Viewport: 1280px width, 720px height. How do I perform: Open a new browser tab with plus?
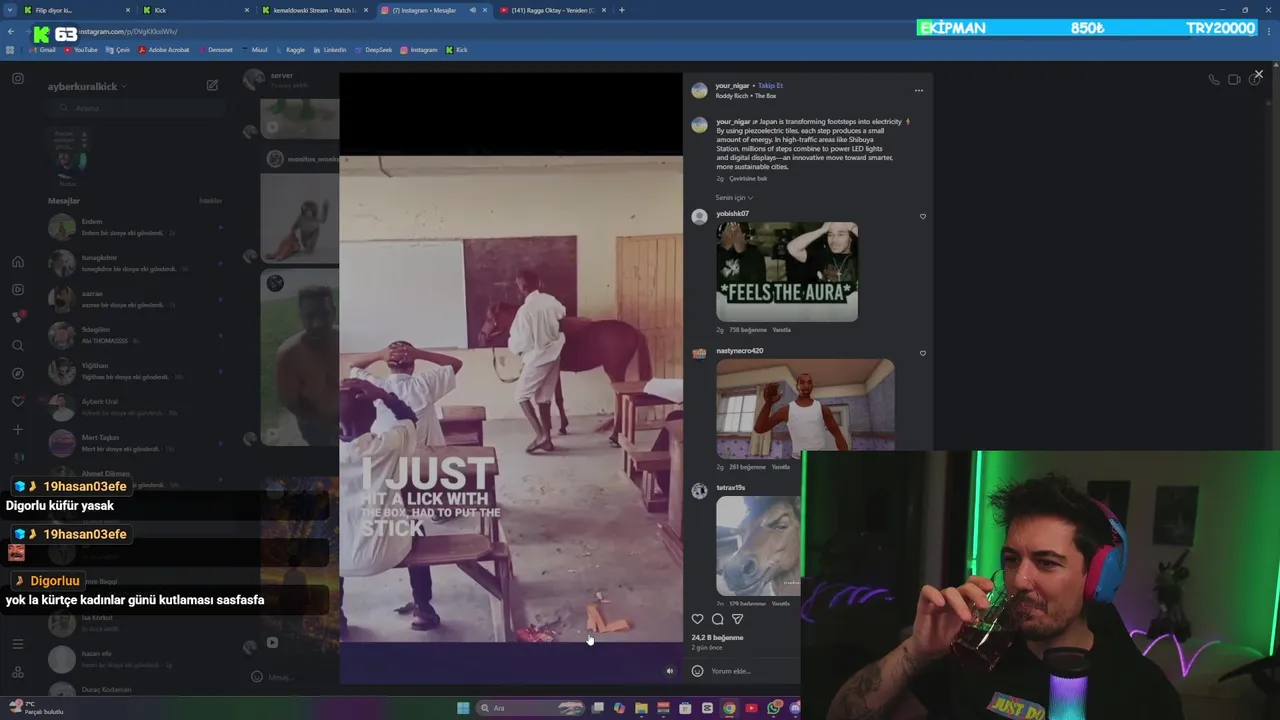click(622, 10)
